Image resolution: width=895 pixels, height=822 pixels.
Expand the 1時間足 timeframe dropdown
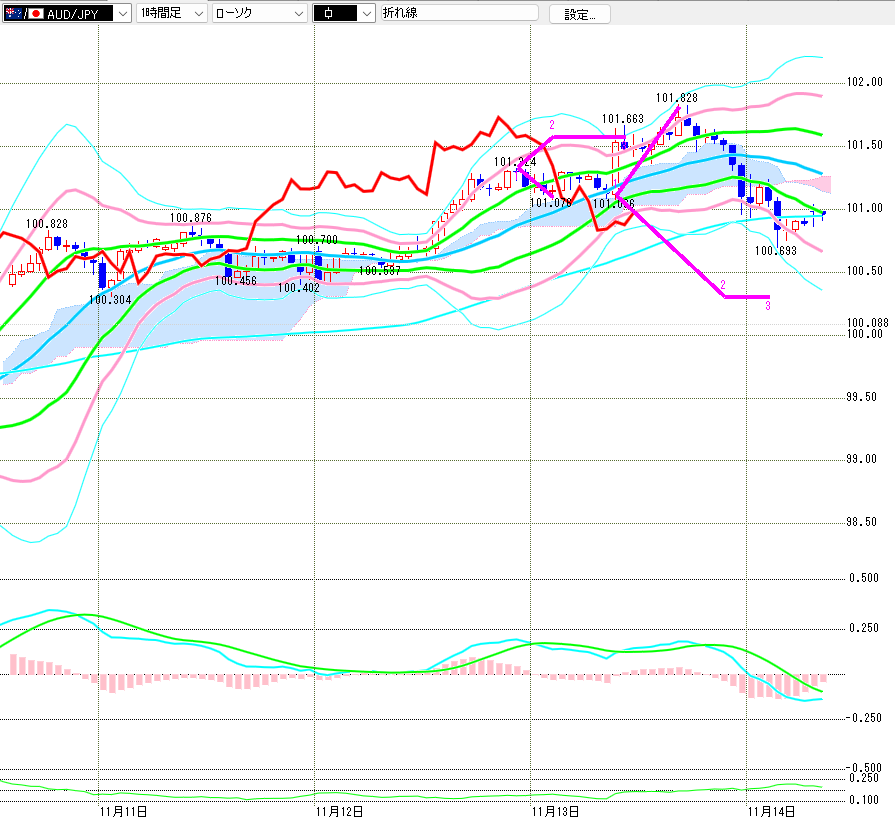pyautogui.click(x=196, y=14)
